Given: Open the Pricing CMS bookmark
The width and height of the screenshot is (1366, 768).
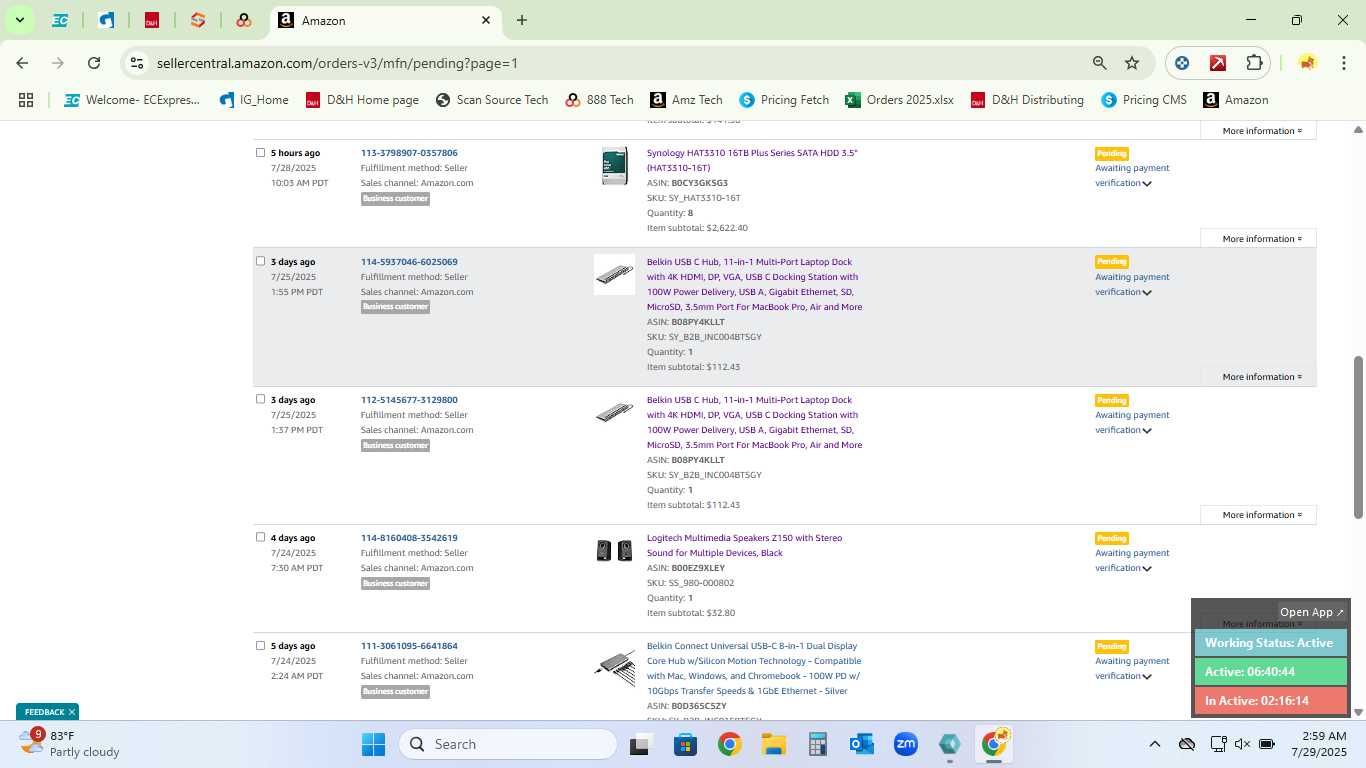Looking at the screenshot, I should [1144, 100].
